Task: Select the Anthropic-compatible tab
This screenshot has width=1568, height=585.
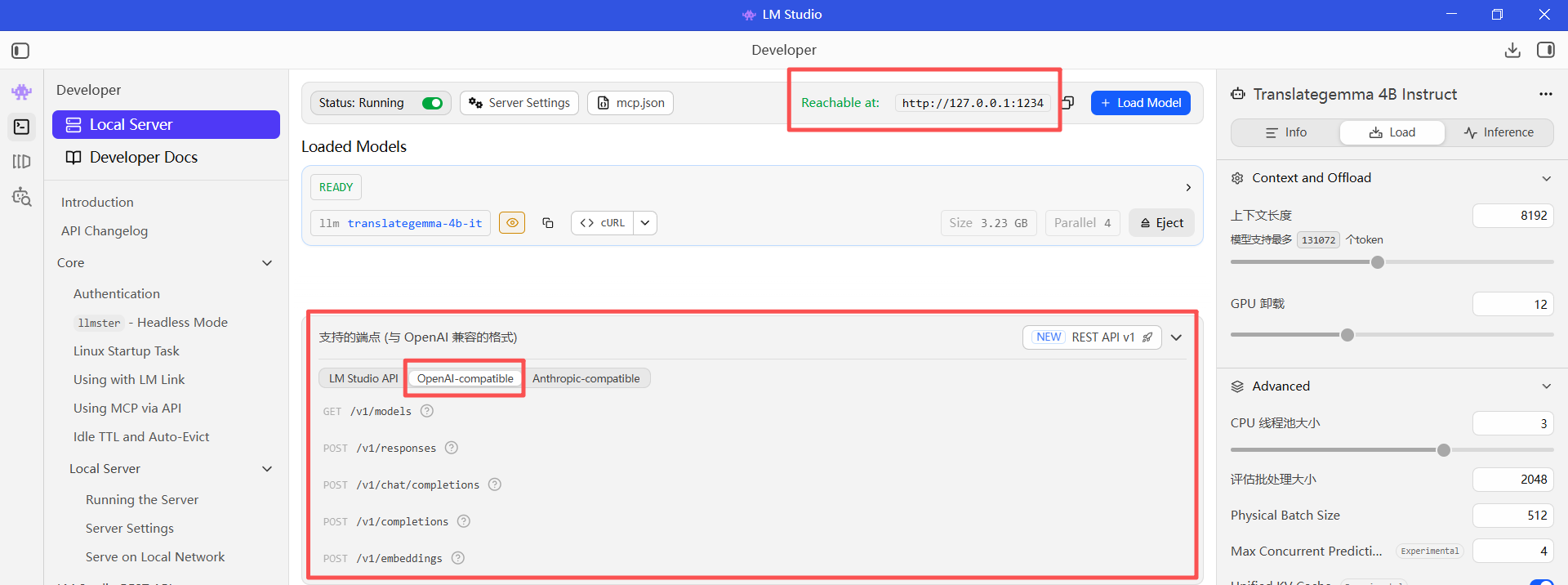Action: click(x=586, y=378)
